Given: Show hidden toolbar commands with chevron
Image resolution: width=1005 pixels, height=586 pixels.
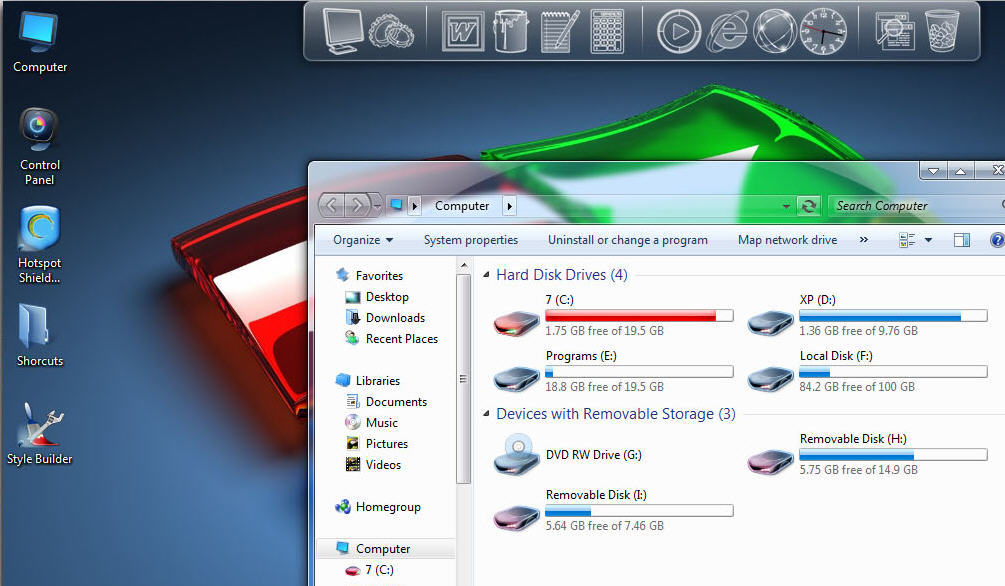Looking at the screenshot, I should 864,240.
